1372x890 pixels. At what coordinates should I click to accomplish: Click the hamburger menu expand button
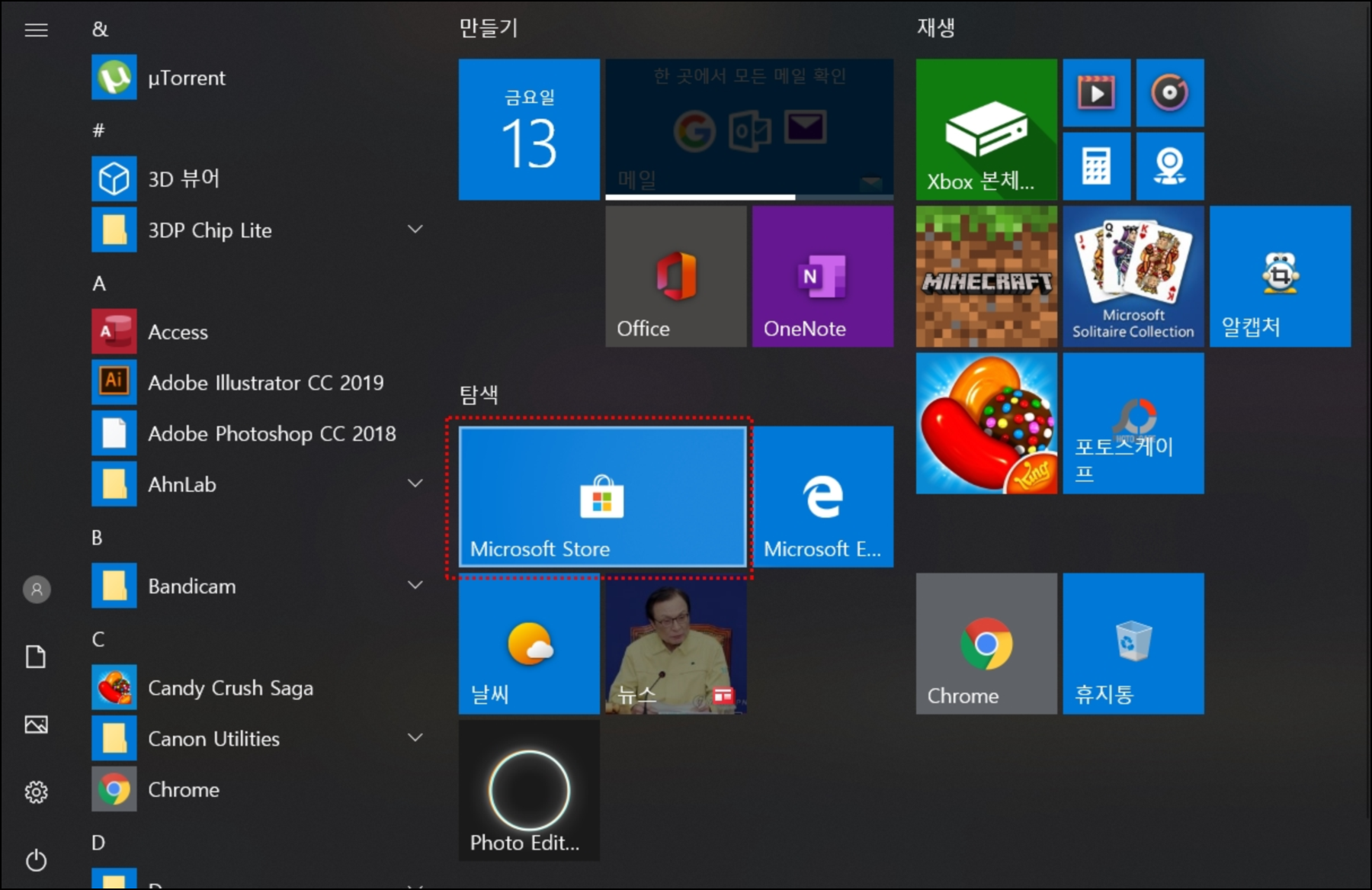point(36,30)
